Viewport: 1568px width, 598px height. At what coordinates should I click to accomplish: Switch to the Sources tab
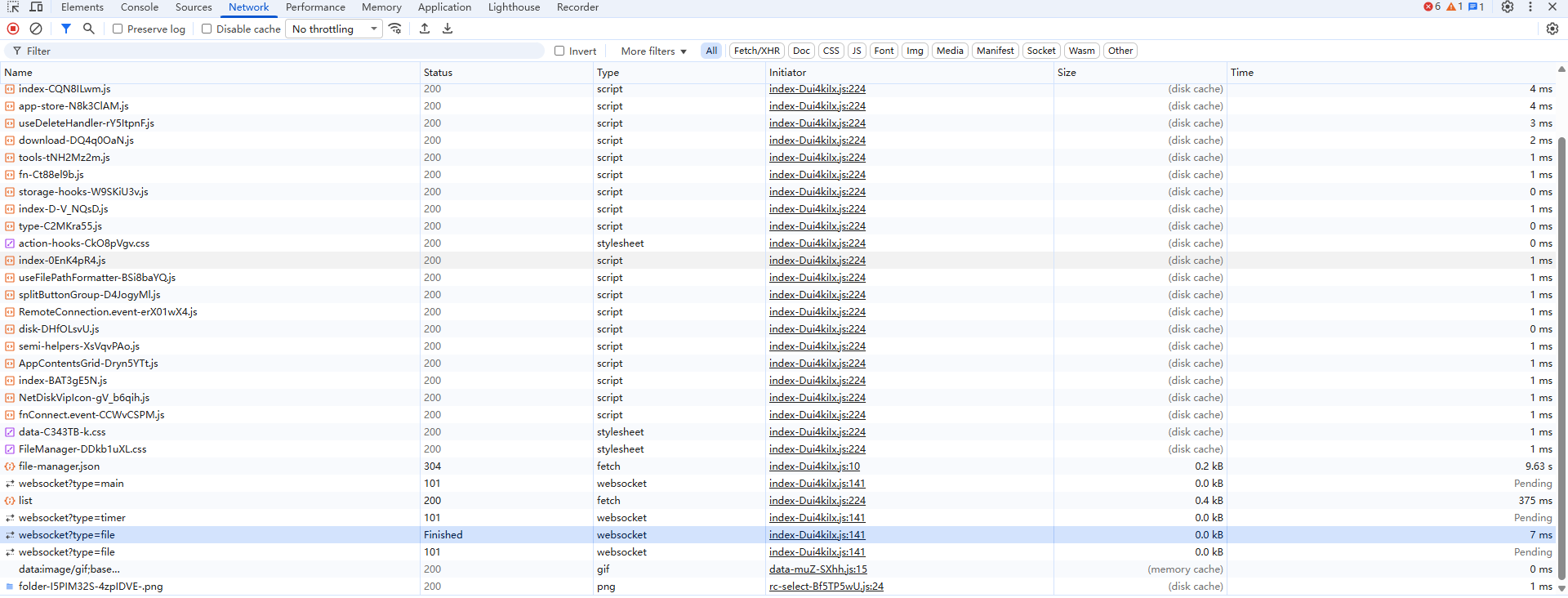point(194,7)
